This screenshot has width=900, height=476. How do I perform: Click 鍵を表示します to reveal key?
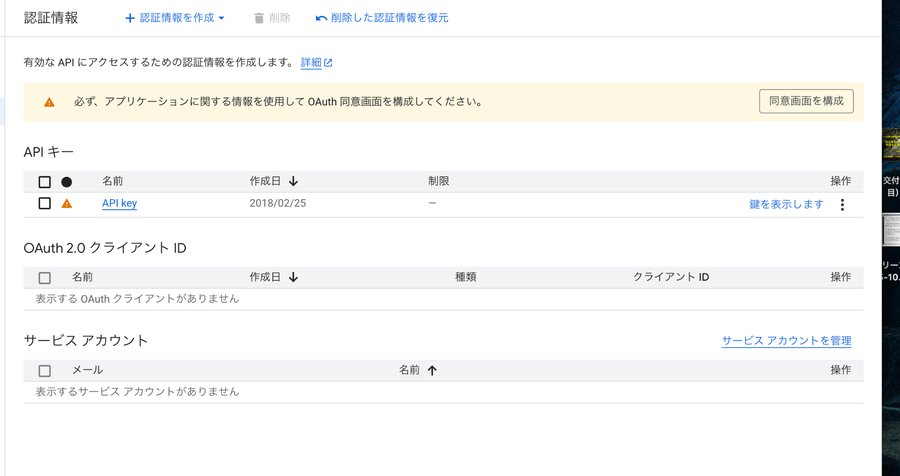pyautogui.click(x=786, y=204)
